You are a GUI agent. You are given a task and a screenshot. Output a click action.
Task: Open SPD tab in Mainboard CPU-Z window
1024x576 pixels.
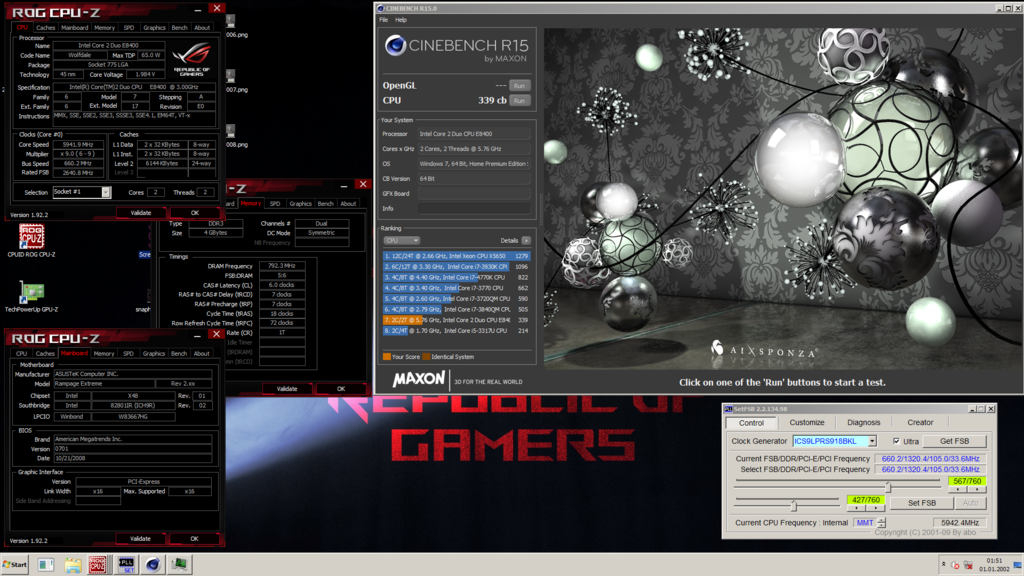(x=128, y=354)
